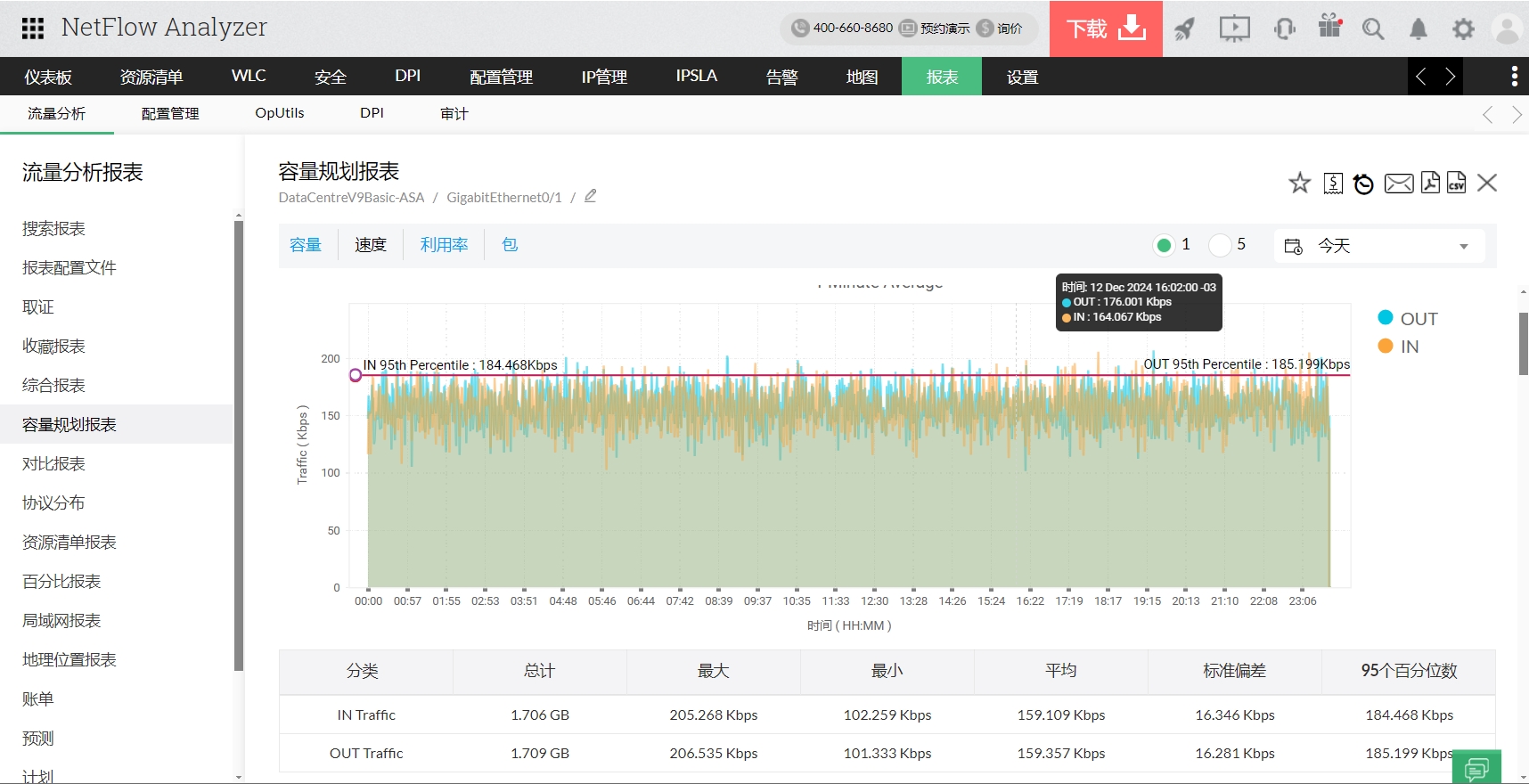Select the 1 minute average radio button
The image size is (1529, 784).
[x=1164, y=245]
